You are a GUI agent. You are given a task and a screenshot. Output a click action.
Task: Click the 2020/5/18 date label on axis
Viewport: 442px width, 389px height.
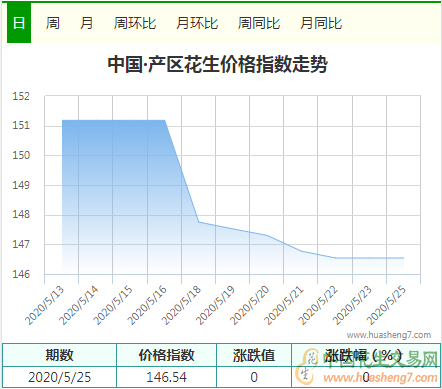pos(181,305)
